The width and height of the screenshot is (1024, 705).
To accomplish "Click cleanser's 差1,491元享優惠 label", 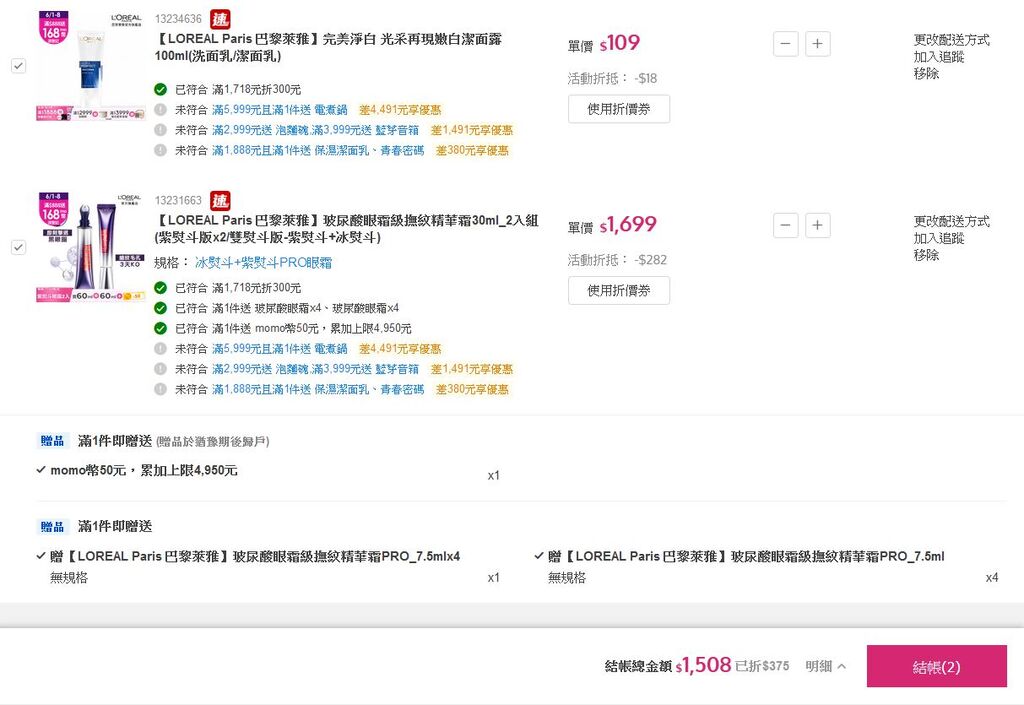I will (472, 130).
